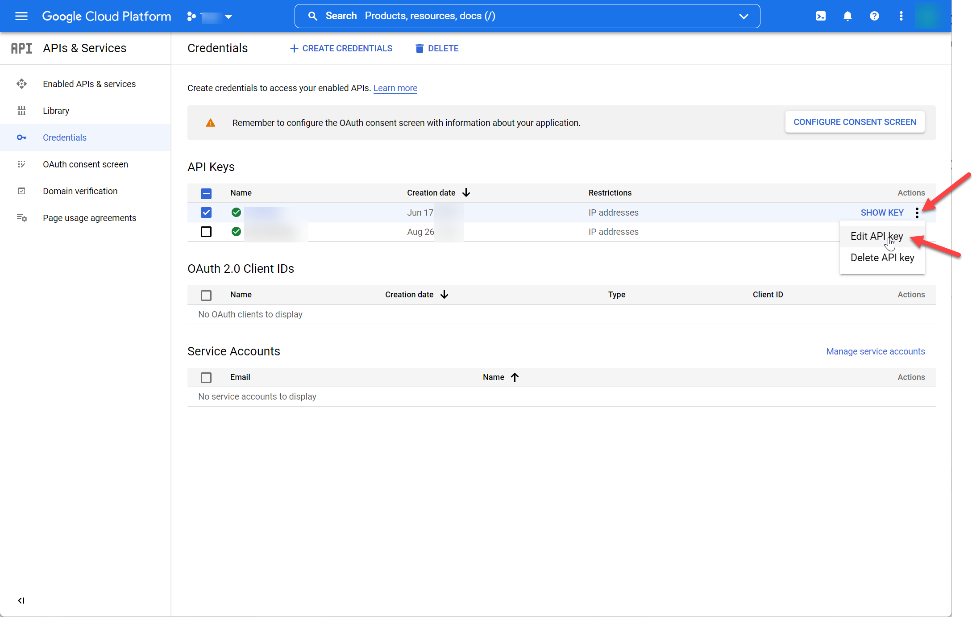Click the Credentials key icon
972x617 pixels.
pyautogui.click(x=22, y=138)
